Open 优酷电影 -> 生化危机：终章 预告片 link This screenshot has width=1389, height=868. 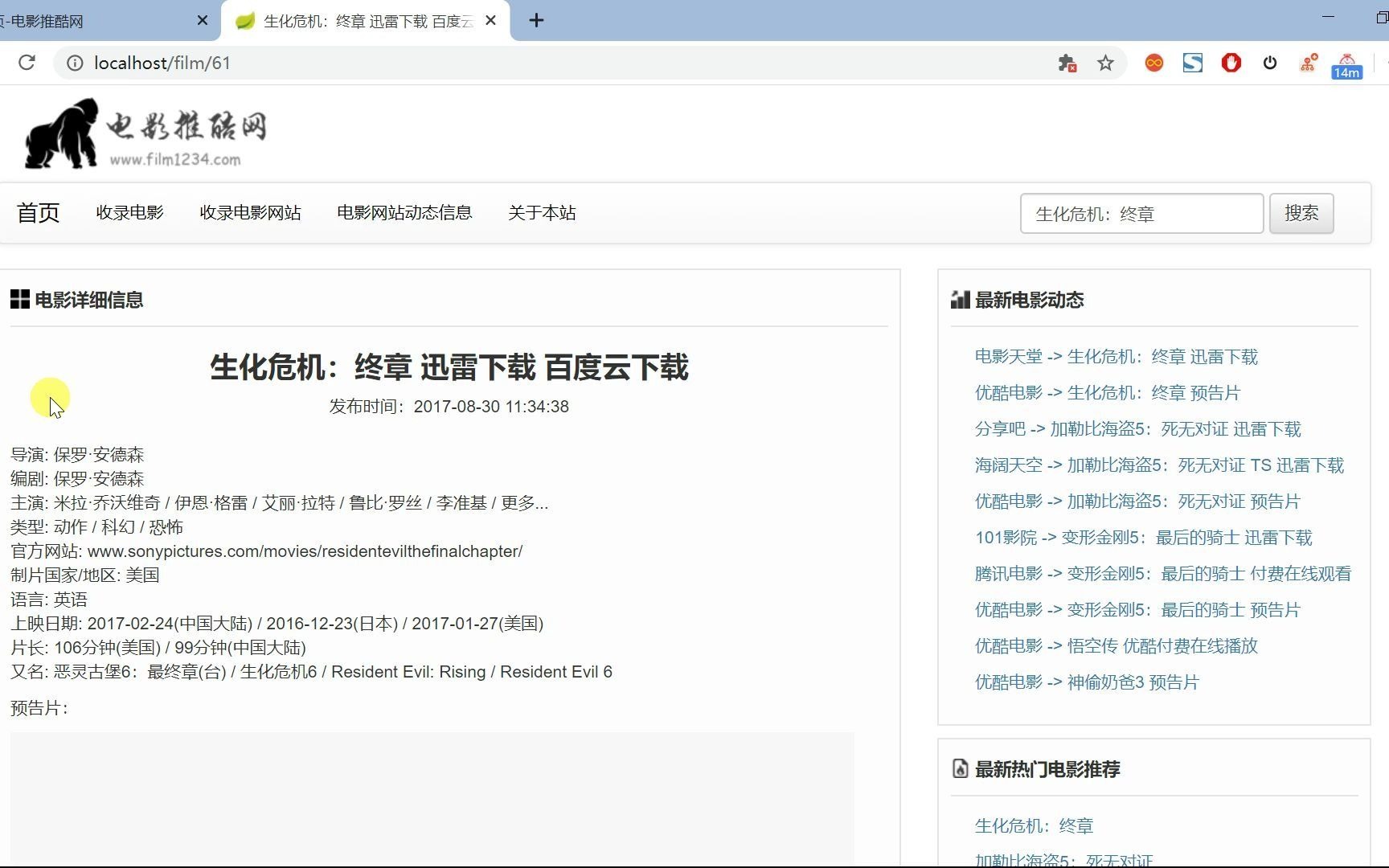pyautogui.click(x=1108, y=393)
